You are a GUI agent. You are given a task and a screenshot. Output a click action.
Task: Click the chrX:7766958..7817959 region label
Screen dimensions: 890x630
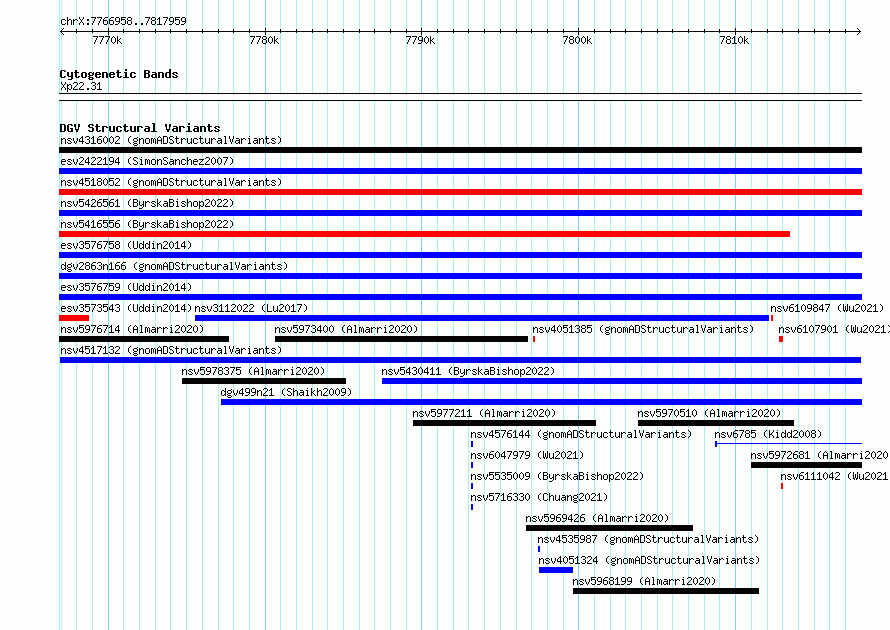coord(123,21)
